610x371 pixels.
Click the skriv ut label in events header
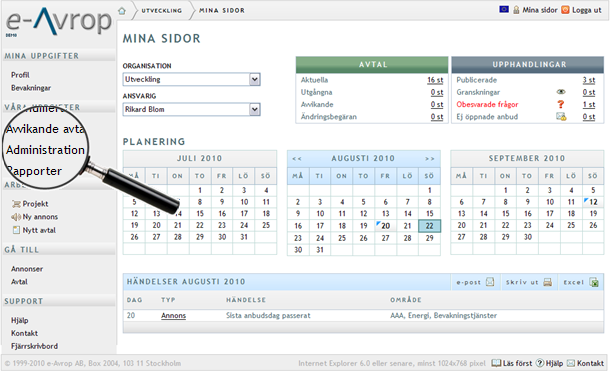[x=522, y=282]
